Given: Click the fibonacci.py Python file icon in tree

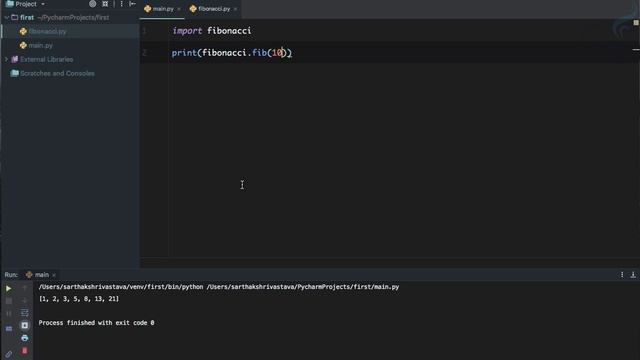Looking at the screenshot, I should 23,31.
